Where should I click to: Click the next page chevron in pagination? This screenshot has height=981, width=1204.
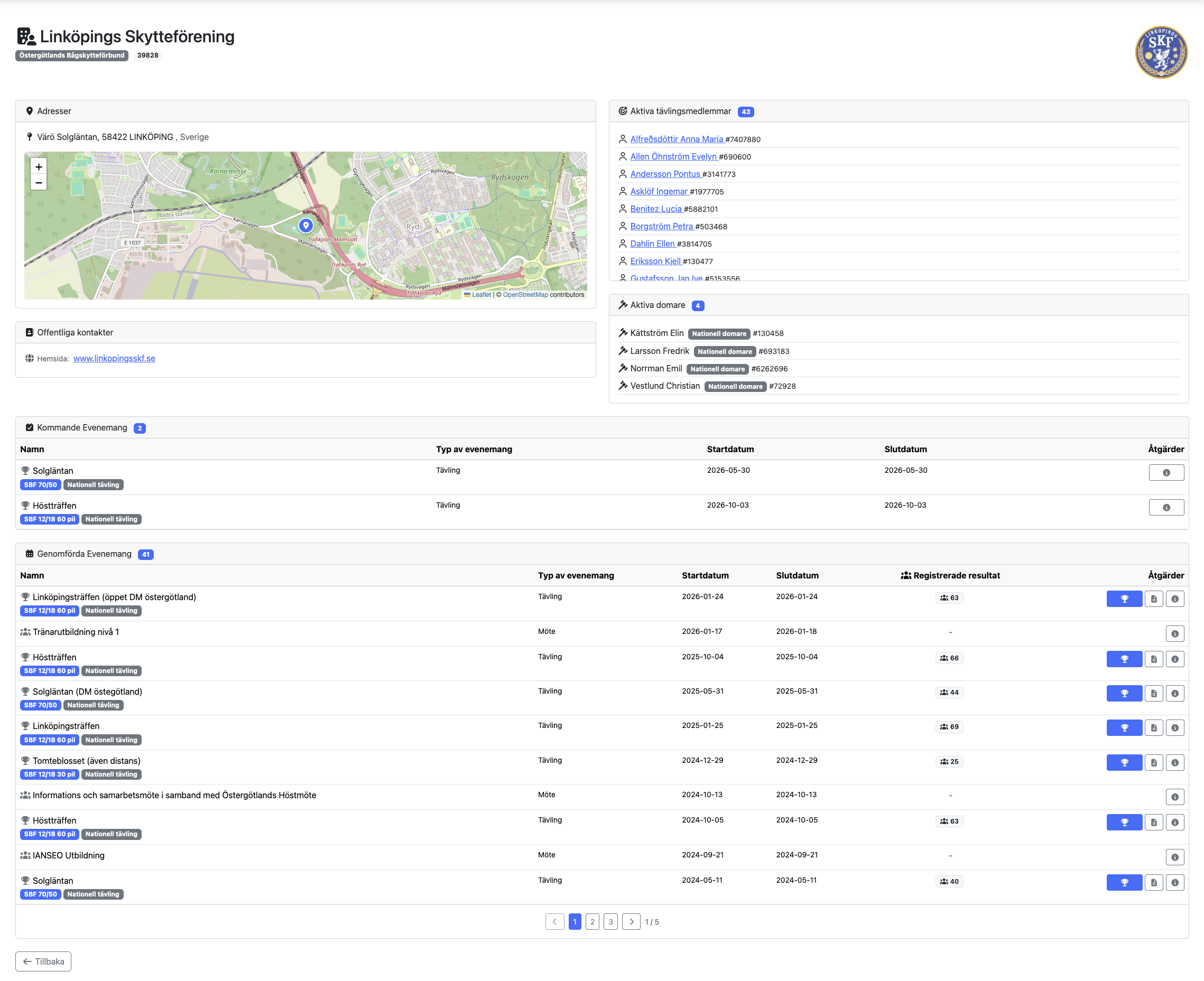point(631,921)
